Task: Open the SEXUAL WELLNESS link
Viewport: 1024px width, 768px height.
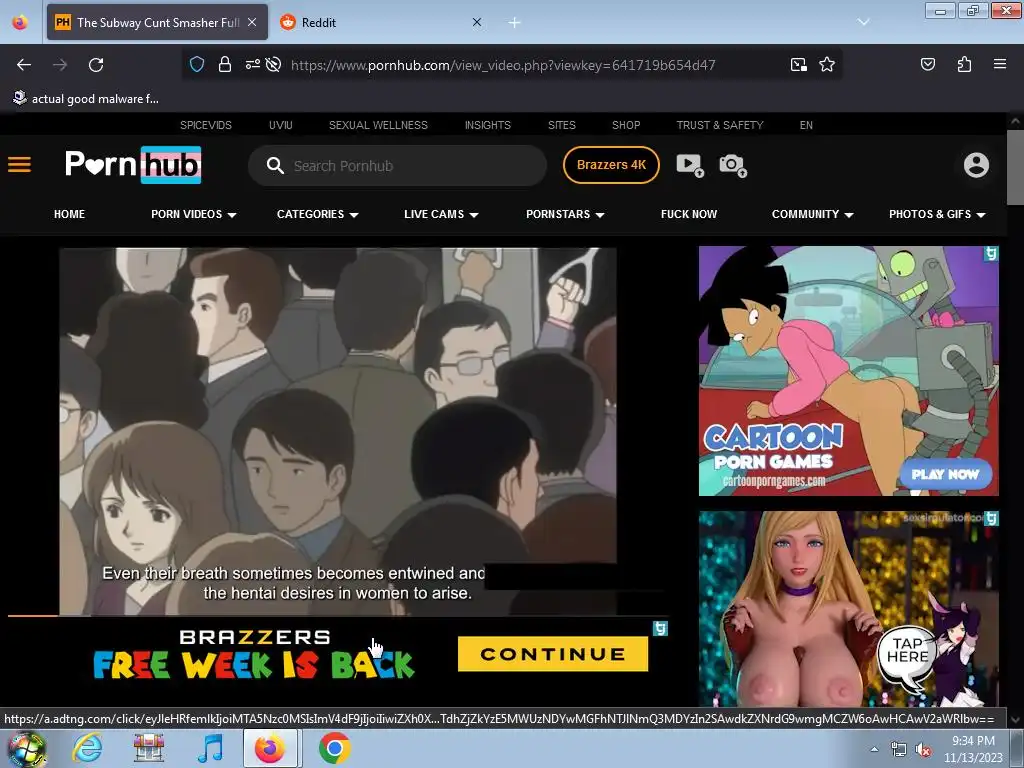Action: point(378,125)
